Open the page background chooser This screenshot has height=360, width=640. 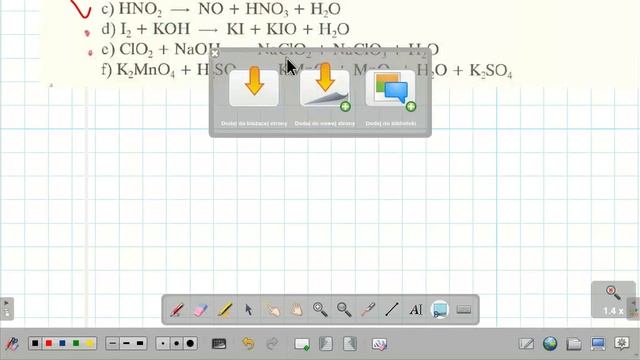tap(219, 344)
